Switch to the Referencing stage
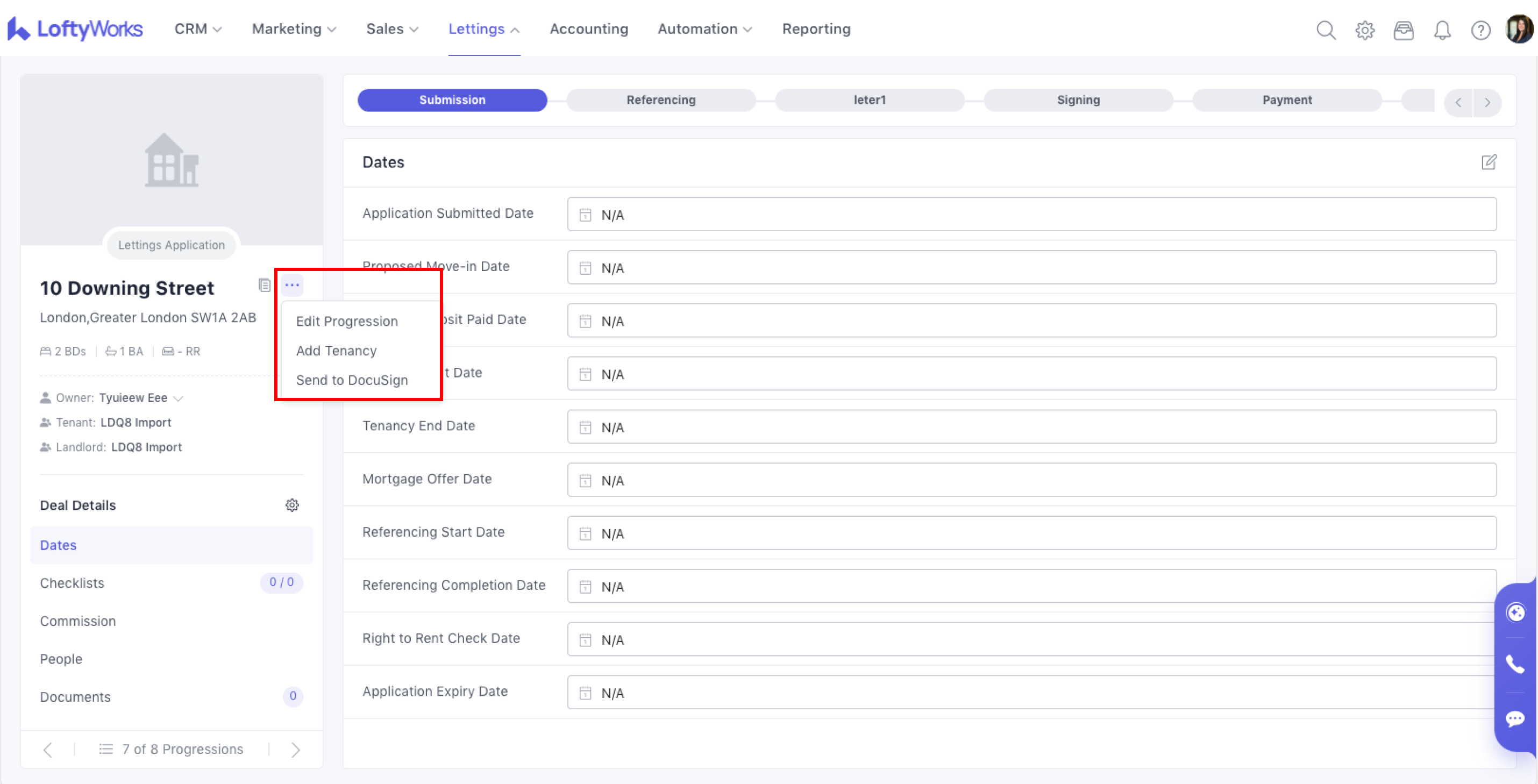The width and height of the screenshot is (1538, 784). point(660,99)
